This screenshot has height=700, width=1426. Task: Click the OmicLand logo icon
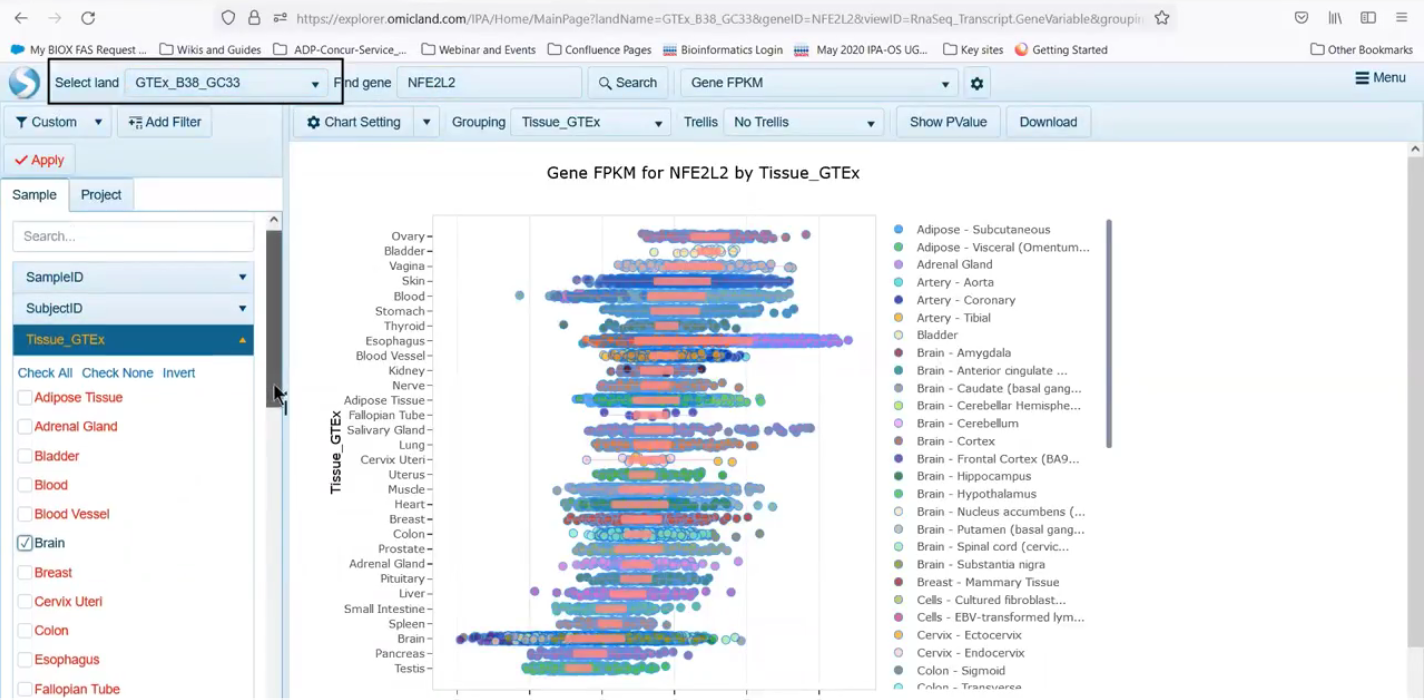tap(24, 82)
